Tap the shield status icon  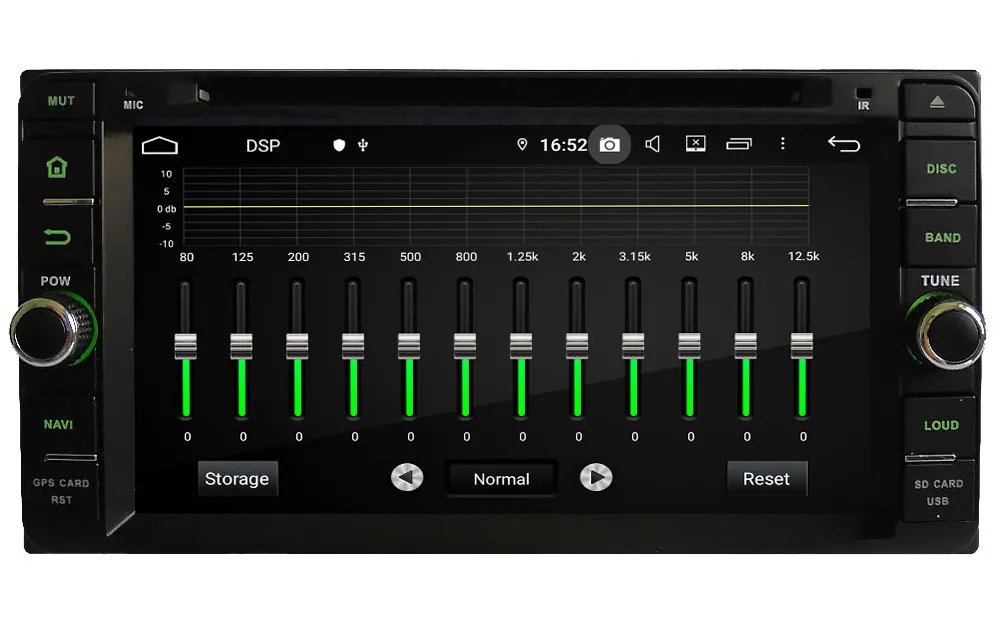coord(339,145)
